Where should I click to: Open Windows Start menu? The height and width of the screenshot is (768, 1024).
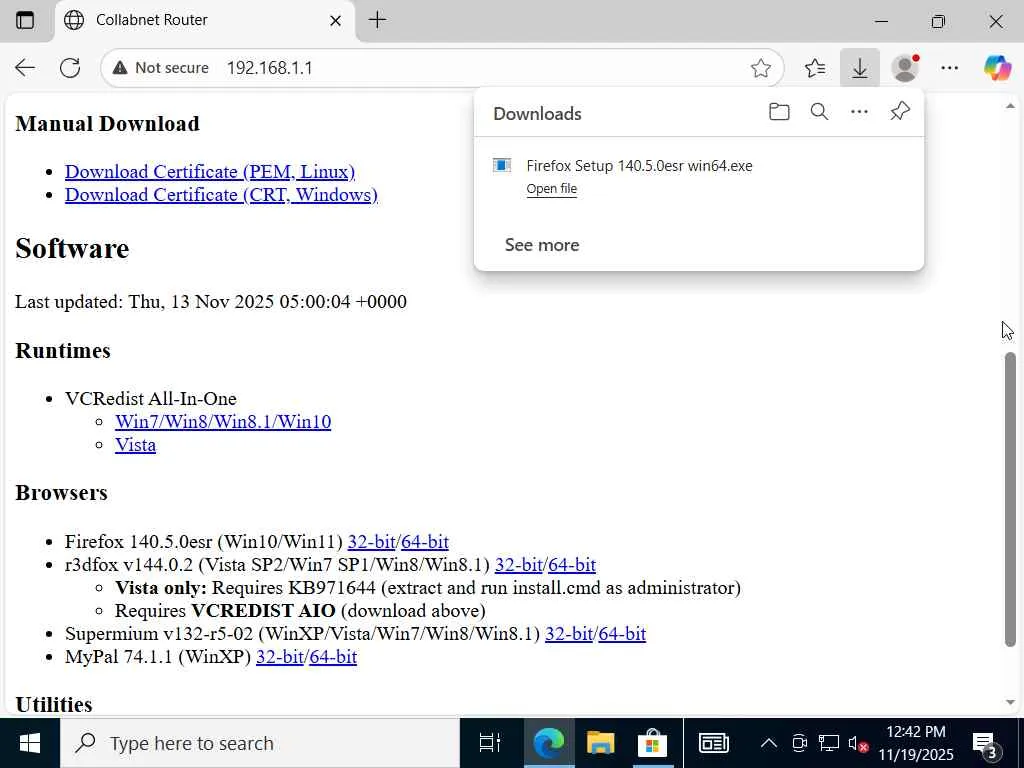pyautogui.click(x=30, y=743)
